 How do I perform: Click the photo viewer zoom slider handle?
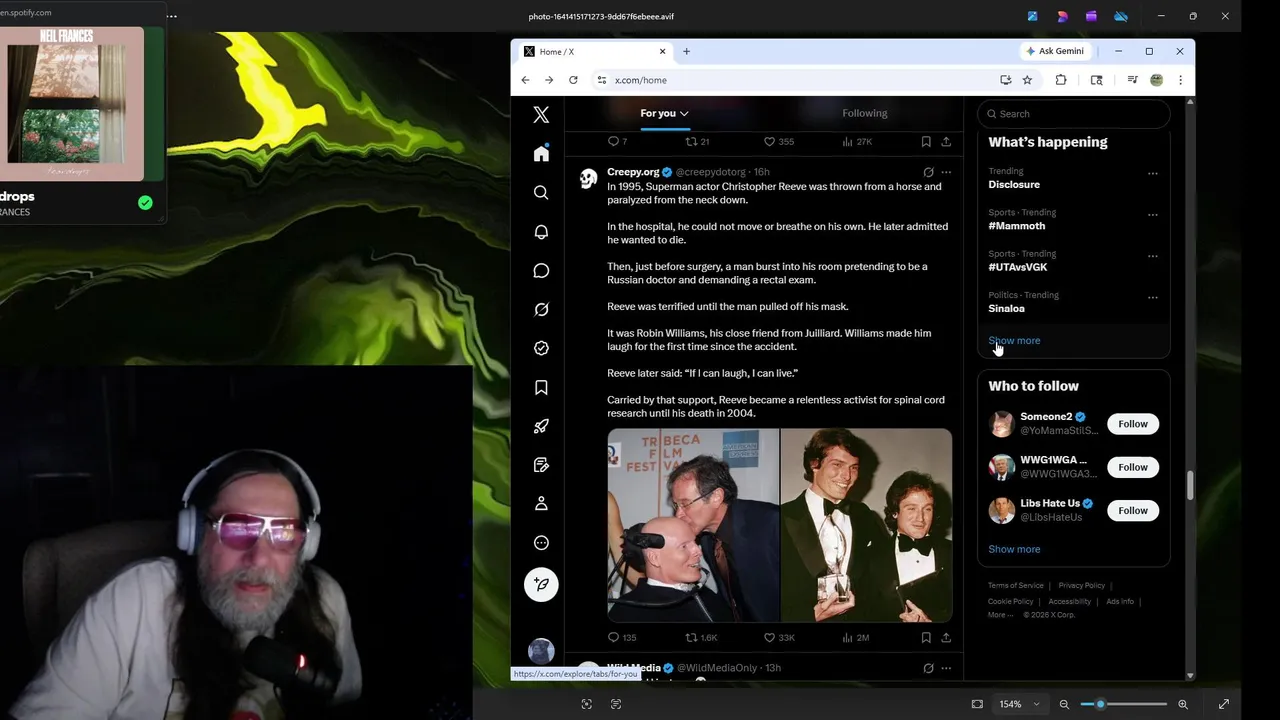click(1100, 704)
